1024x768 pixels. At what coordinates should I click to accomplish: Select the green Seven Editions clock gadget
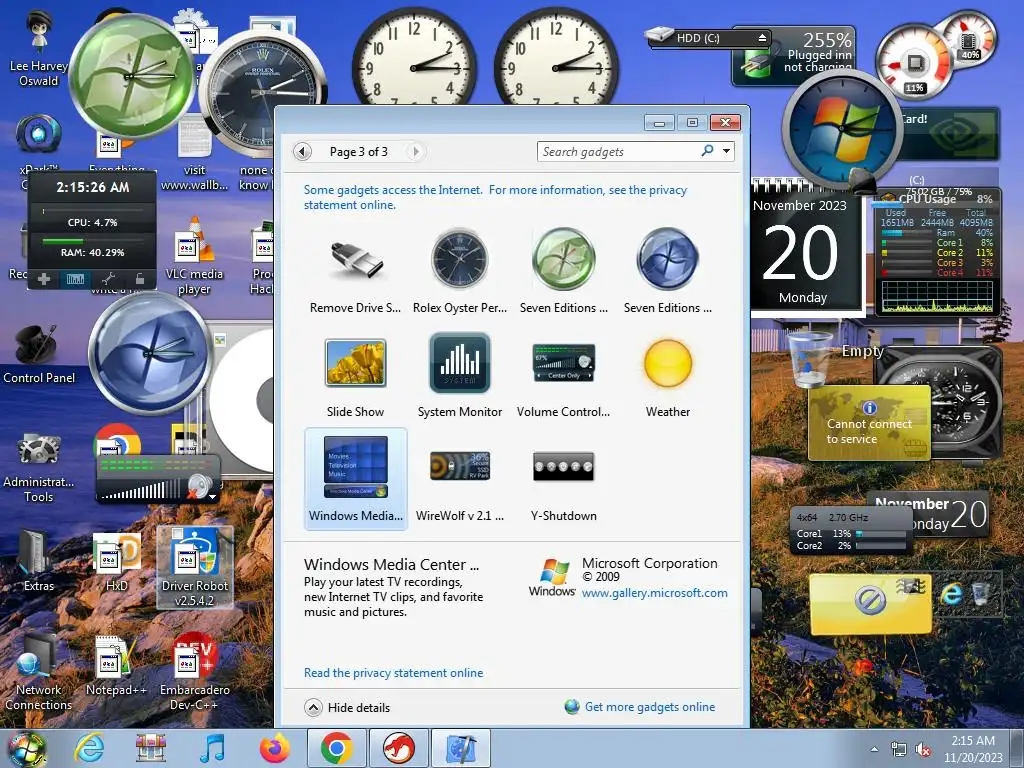pos(564,271)
